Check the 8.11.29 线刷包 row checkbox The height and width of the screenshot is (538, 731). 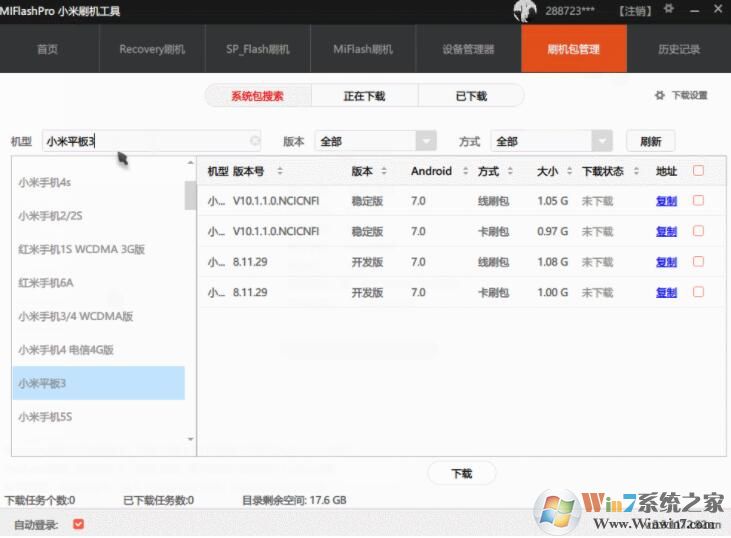tap(698, 262)
